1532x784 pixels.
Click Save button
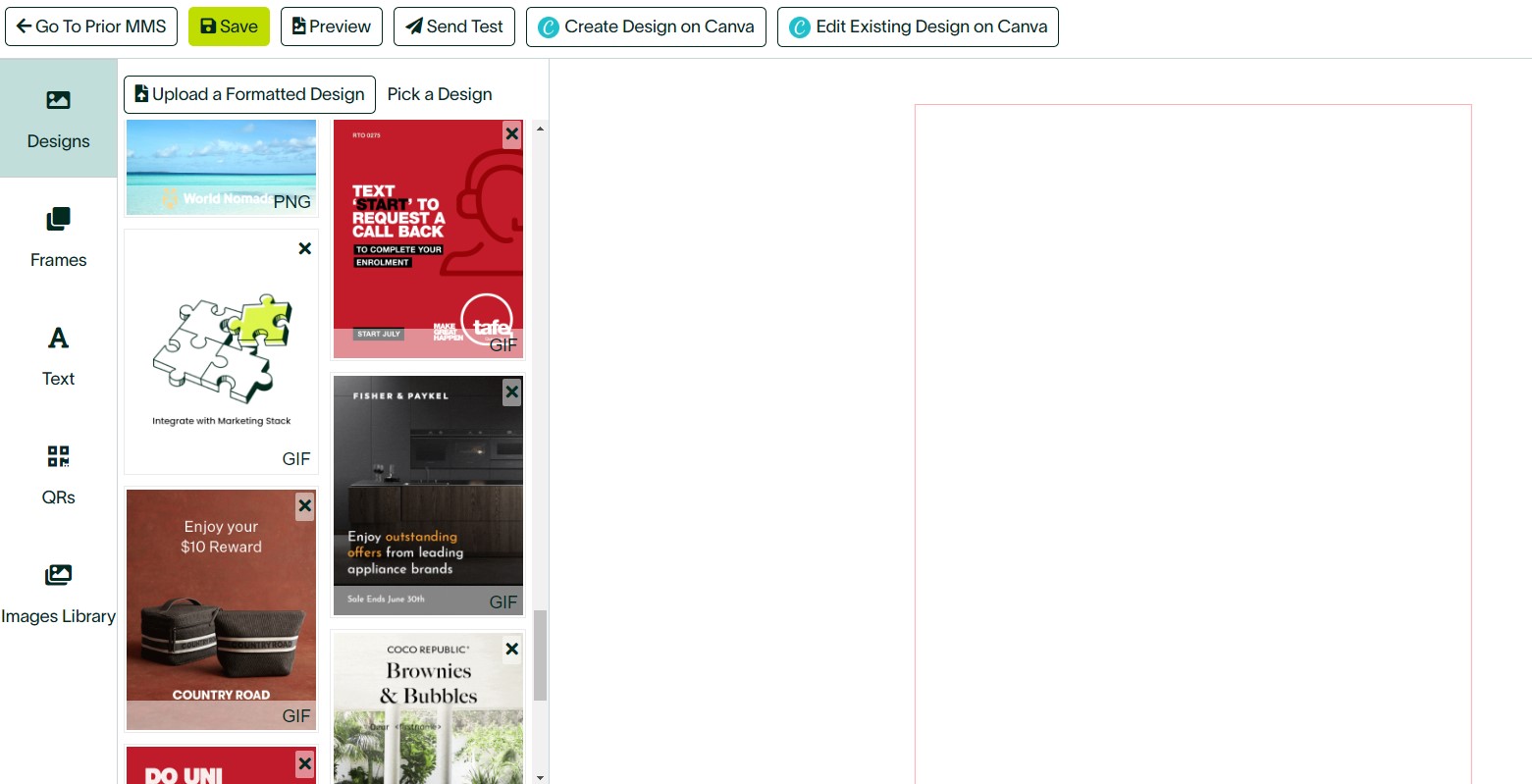click(229, 26)
